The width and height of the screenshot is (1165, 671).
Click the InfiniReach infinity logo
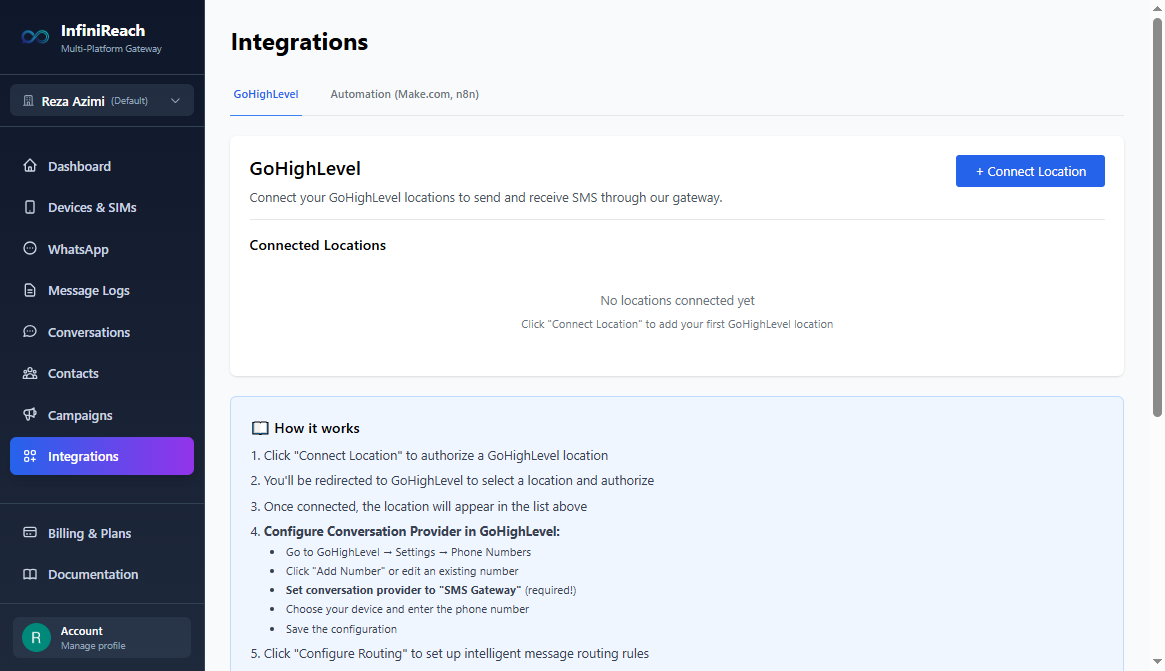coord(33,36)
